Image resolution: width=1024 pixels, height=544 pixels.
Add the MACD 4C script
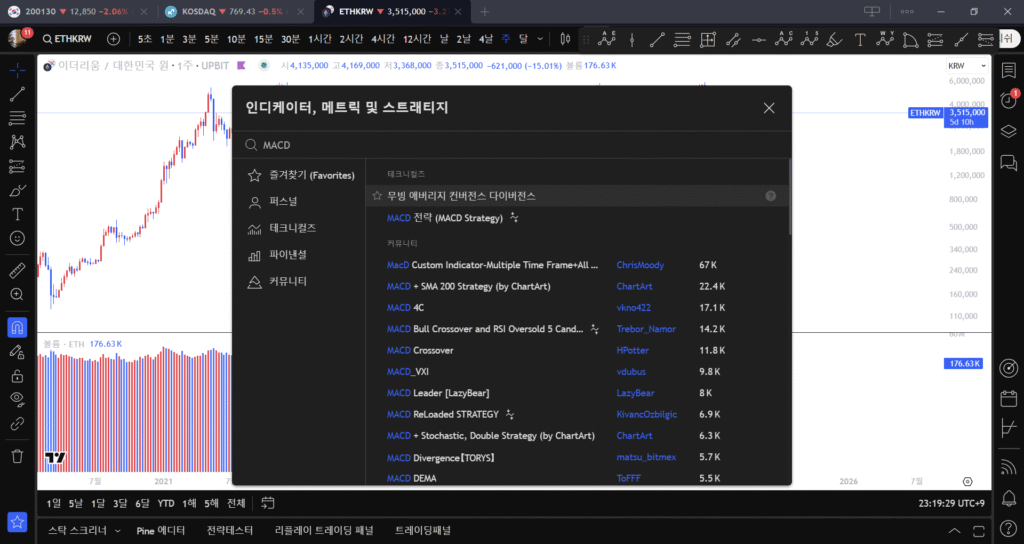[405, 308]
